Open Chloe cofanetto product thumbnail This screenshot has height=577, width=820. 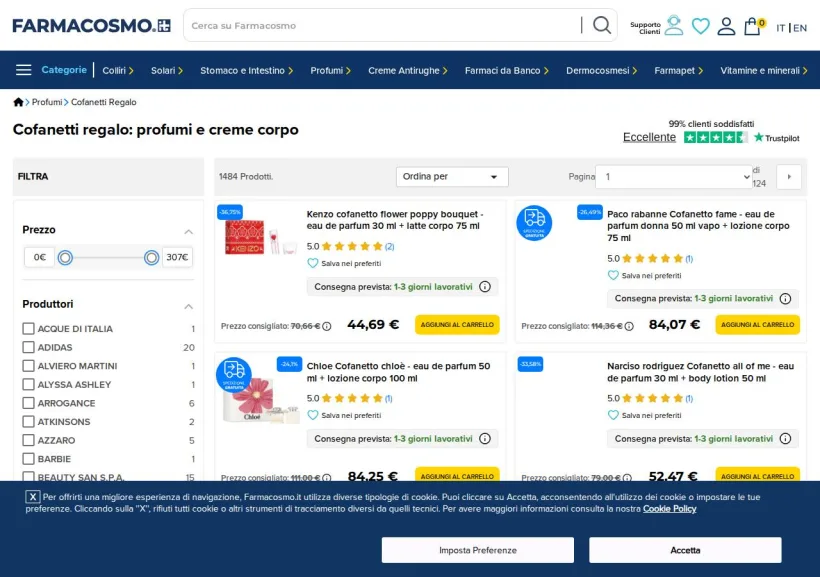(260, 399)
